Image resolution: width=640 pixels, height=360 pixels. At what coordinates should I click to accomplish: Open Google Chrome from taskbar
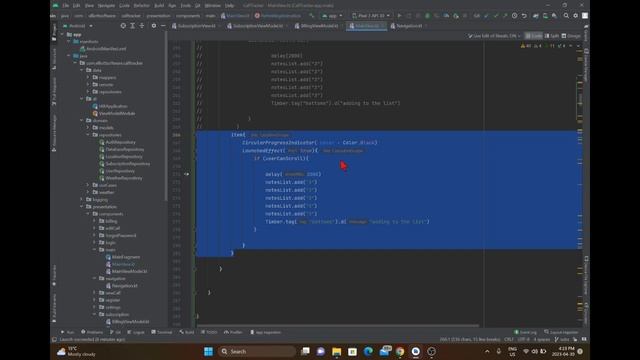tap(400, 351)
